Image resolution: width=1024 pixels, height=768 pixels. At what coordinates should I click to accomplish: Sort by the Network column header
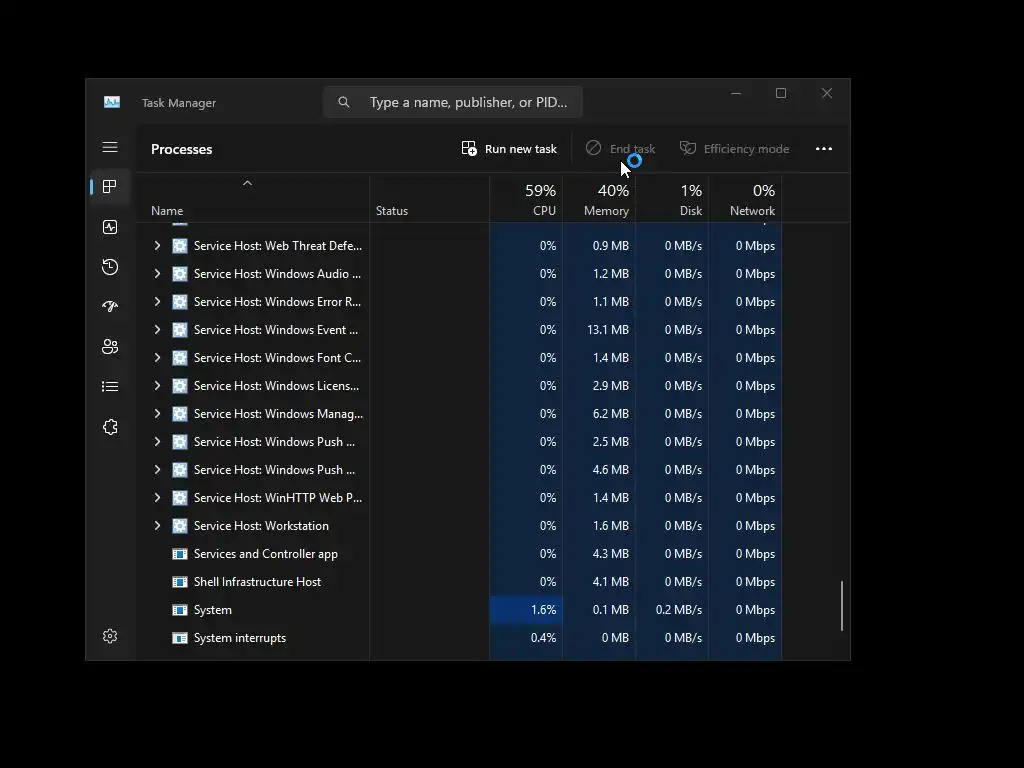745,199
